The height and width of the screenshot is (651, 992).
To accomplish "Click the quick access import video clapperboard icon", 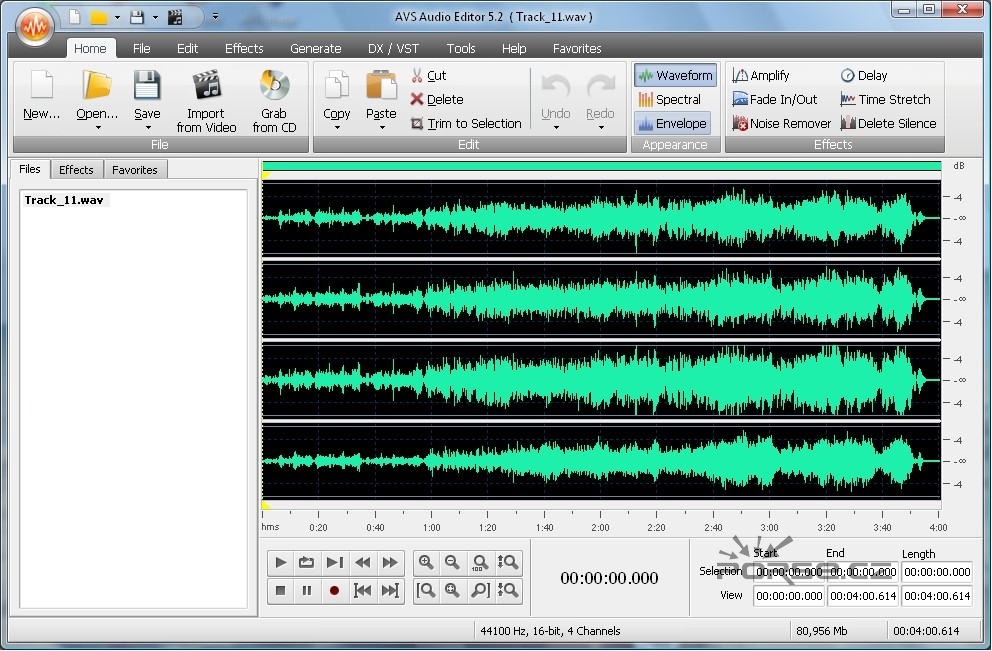I will [175, 17].
